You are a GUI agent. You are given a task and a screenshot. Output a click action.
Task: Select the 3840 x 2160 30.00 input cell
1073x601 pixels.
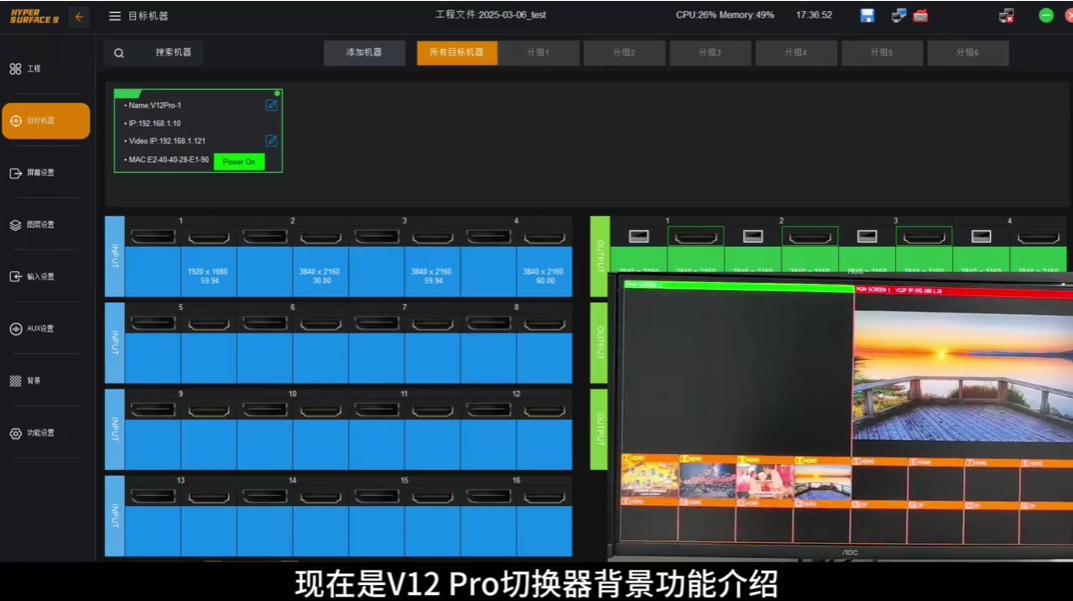pyautogui.click(x=320, y=276)
